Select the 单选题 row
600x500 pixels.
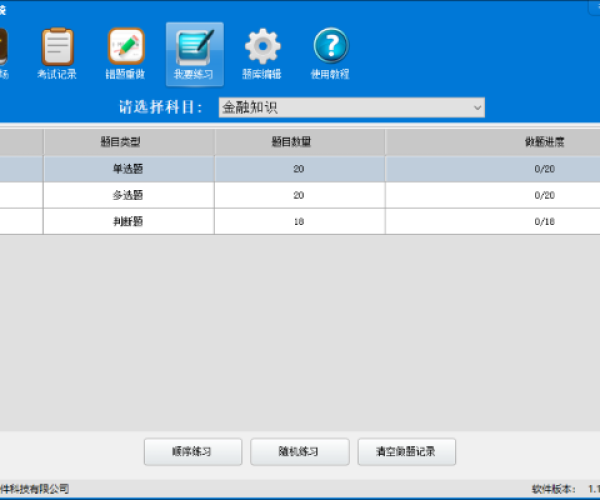pyautogui.click(x=128, y=169)
